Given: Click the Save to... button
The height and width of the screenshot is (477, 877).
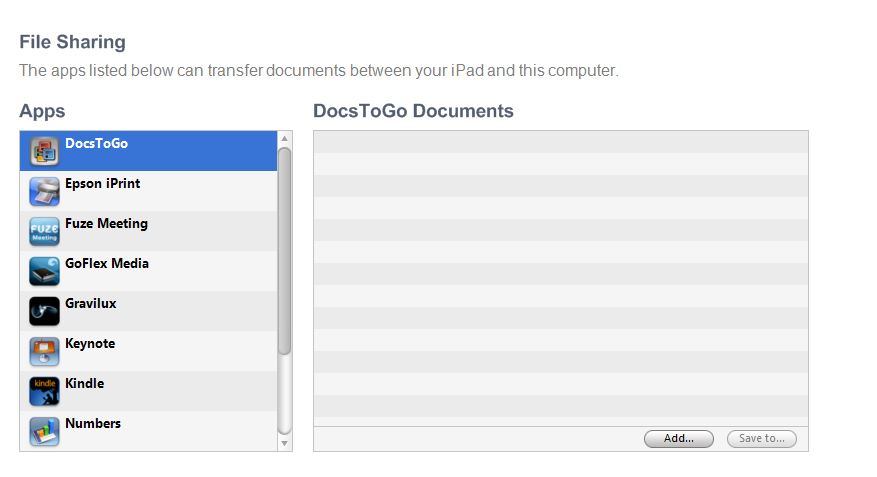Looking at the screenshot, I should pos(761,438).
